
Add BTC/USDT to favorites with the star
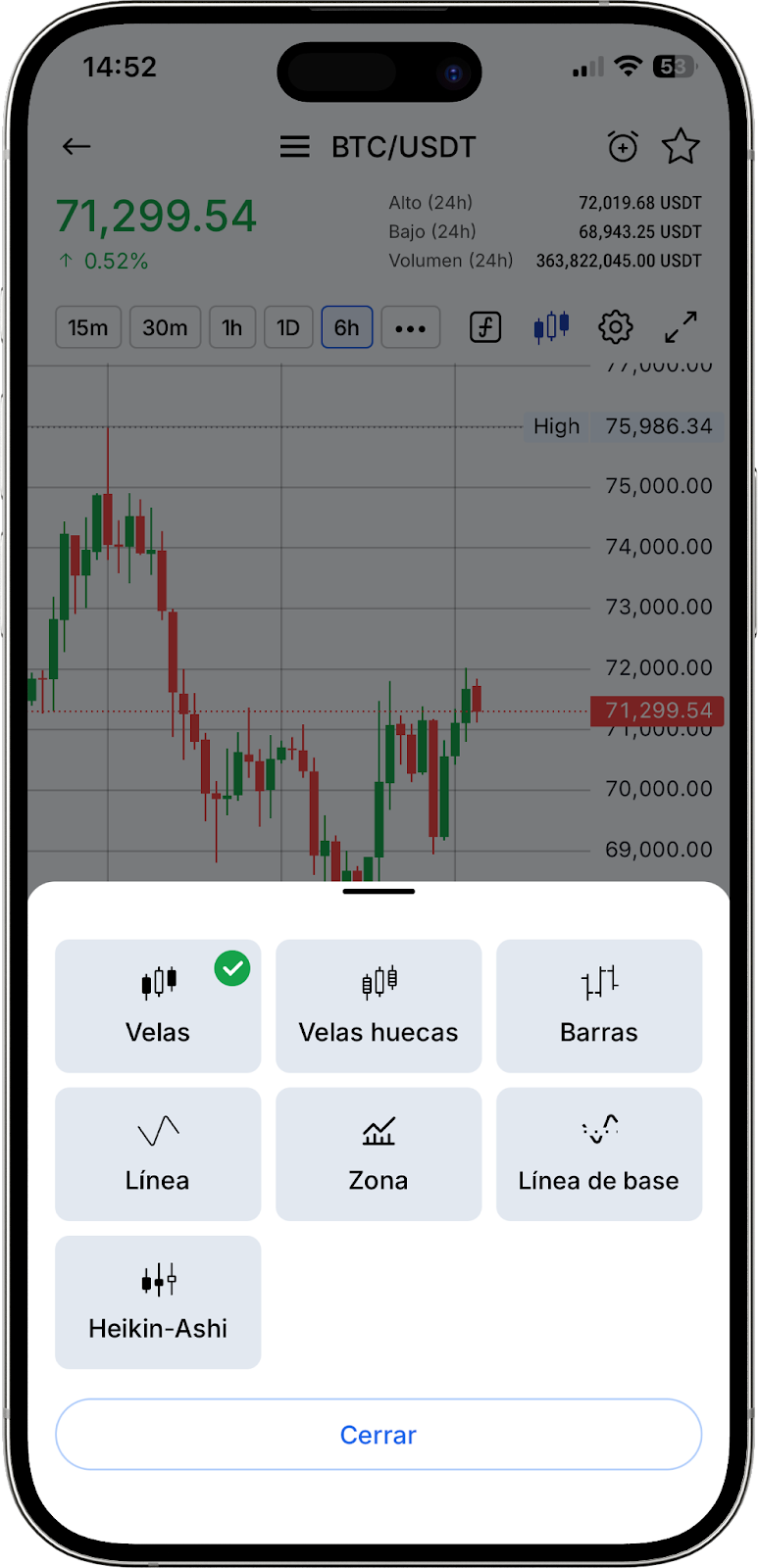tap(681, 147)
